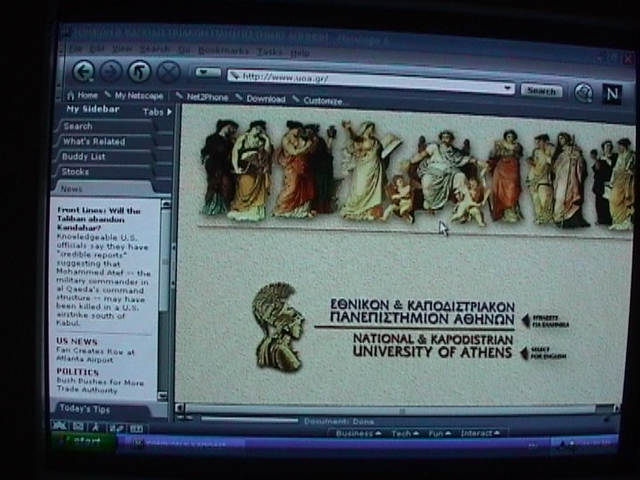Open the View menu
Viewport: 640px width, 480px height.
(122, 49)
